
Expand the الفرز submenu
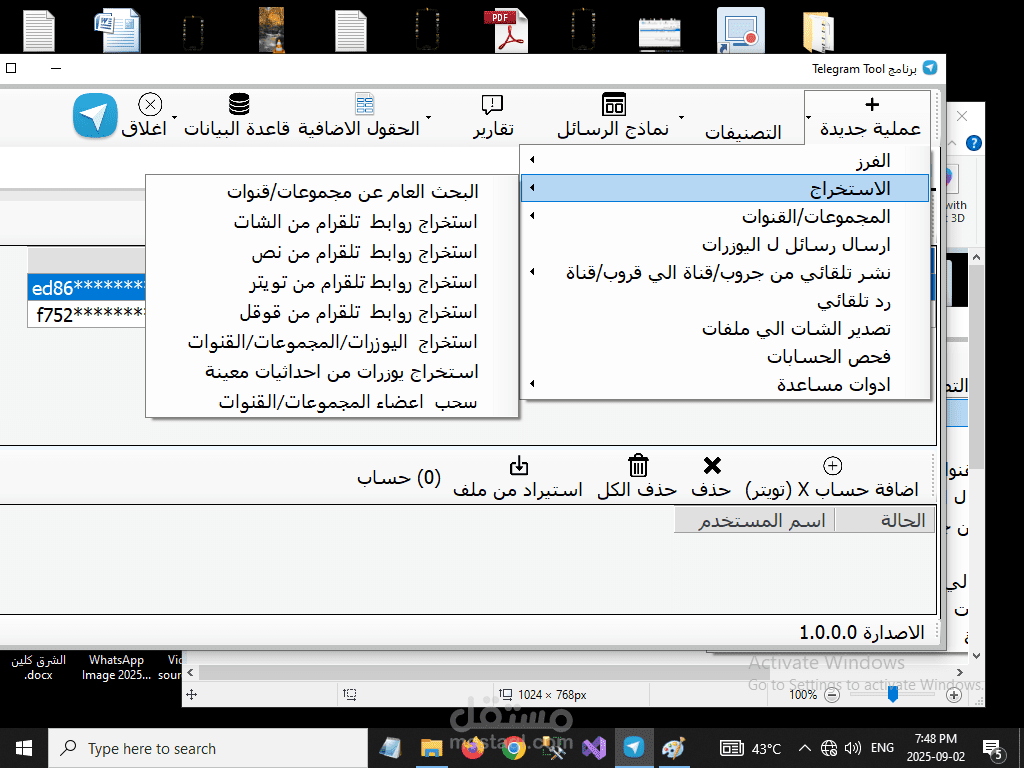pos(726,160)
